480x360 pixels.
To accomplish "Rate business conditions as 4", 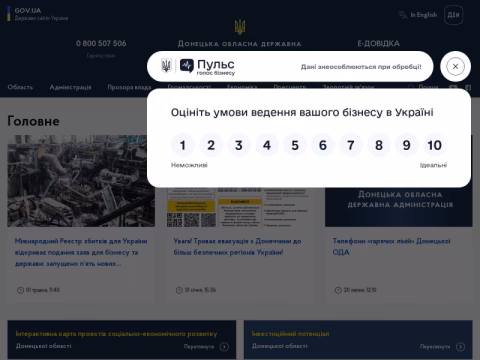I will 267,145.
